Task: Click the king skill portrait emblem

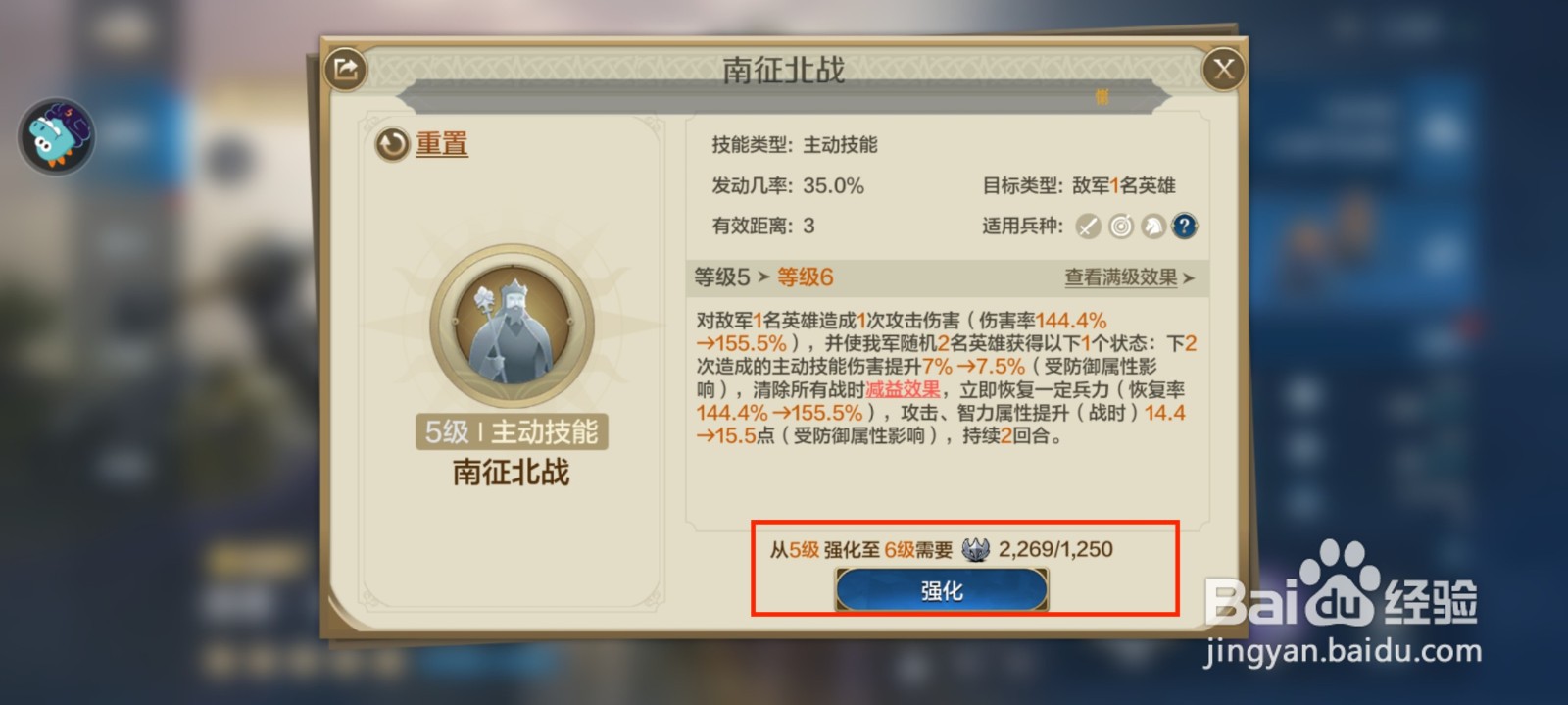Action: click(512, 327)
